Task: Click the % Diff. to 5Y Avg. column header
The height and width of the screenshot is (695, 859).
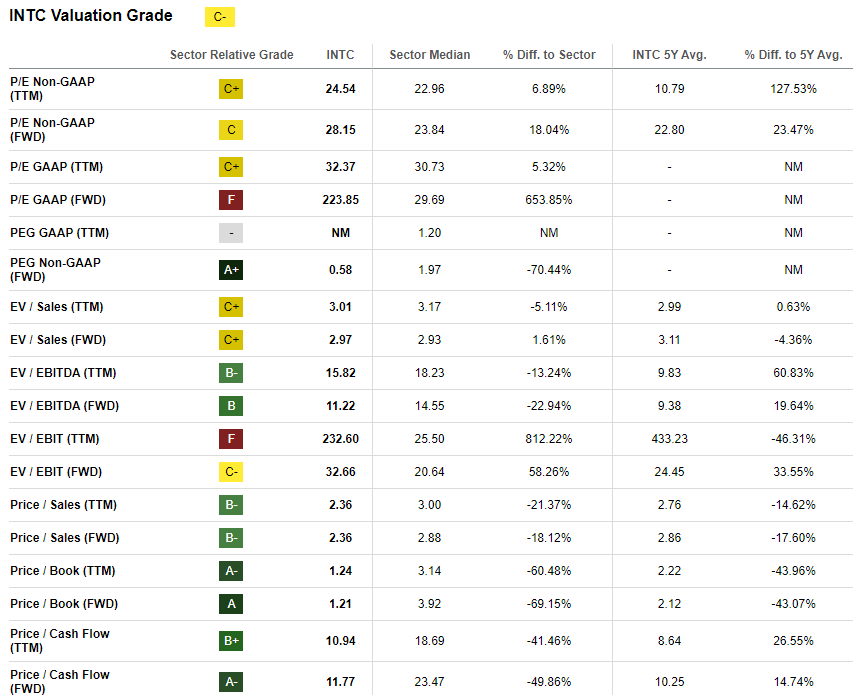Action: coord(793,55)
